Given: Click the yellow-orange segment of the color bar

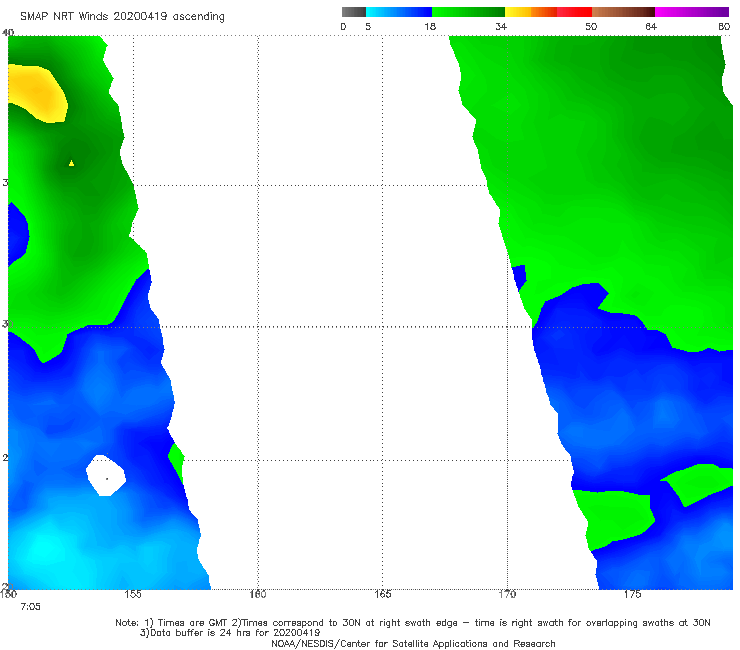Looking at the screenshot, I should 531,12.
